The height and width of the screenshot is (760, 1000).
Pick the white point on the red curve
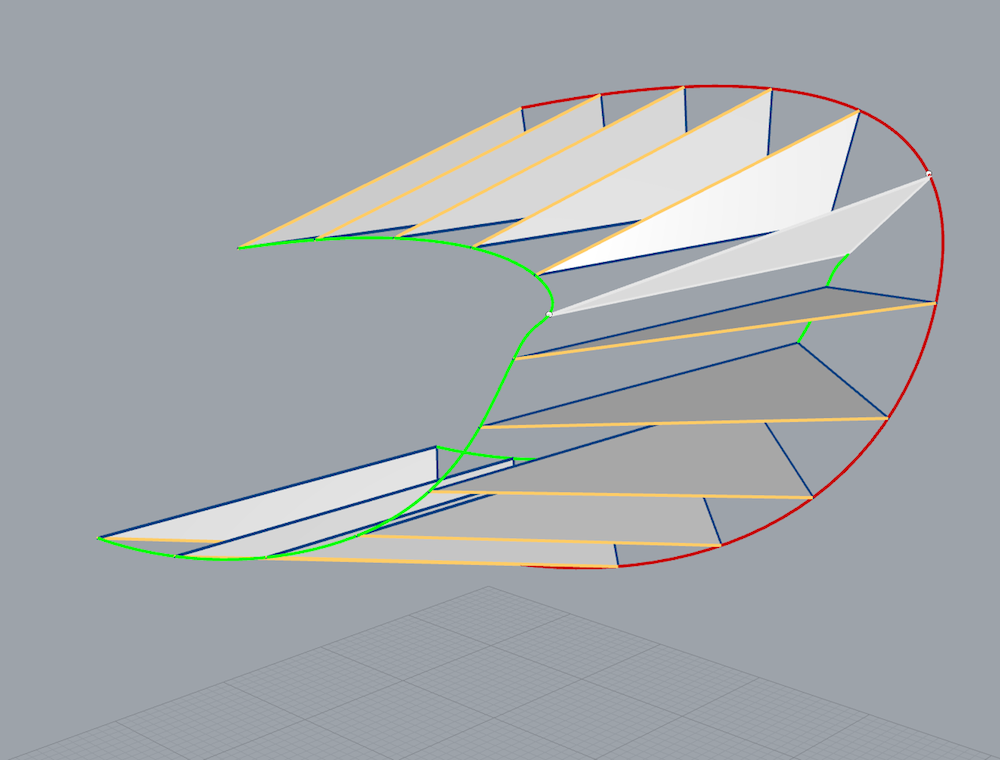(929, 173)
